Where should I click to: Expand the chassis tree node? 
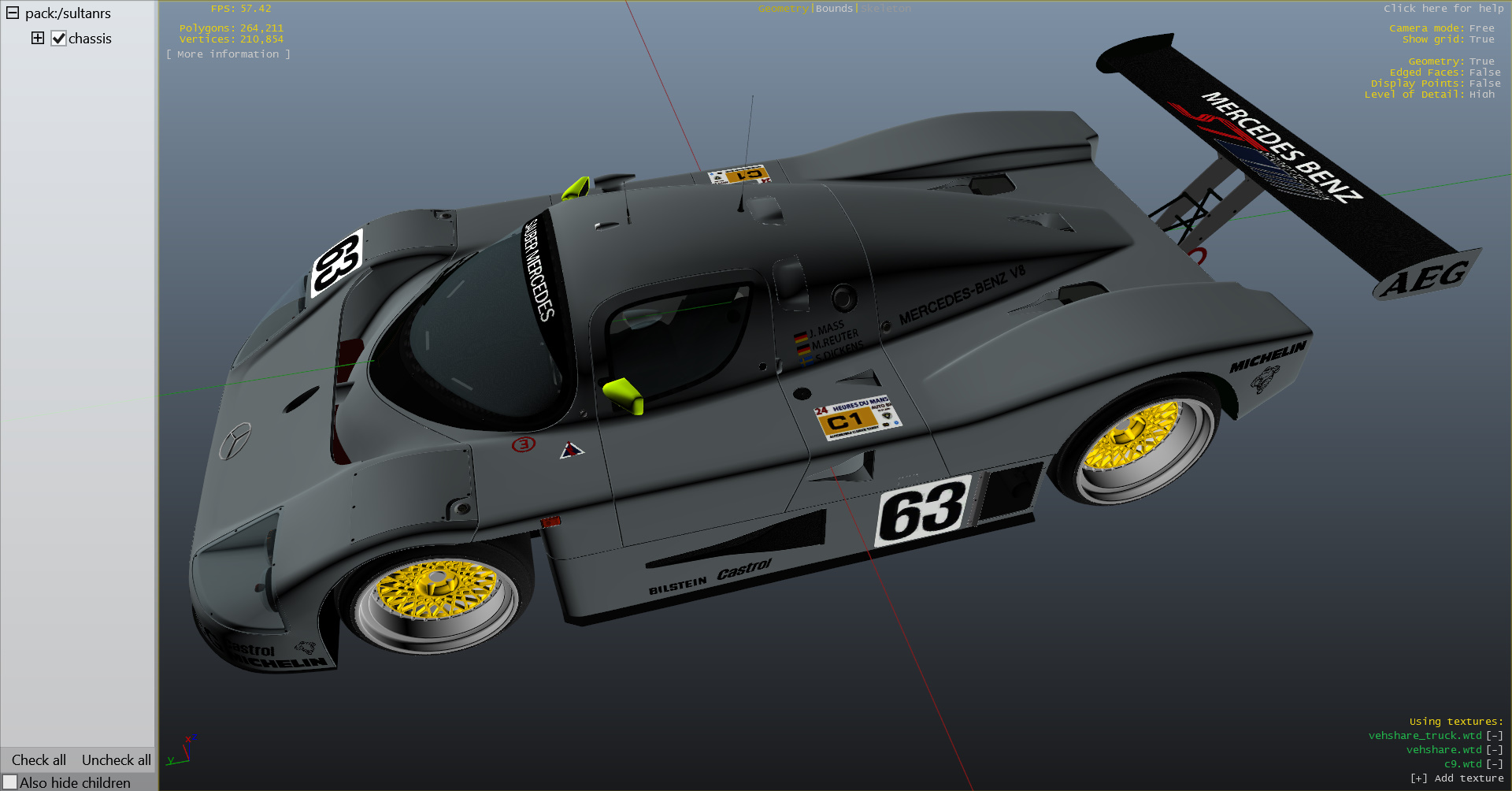click(x=38, y=38)
